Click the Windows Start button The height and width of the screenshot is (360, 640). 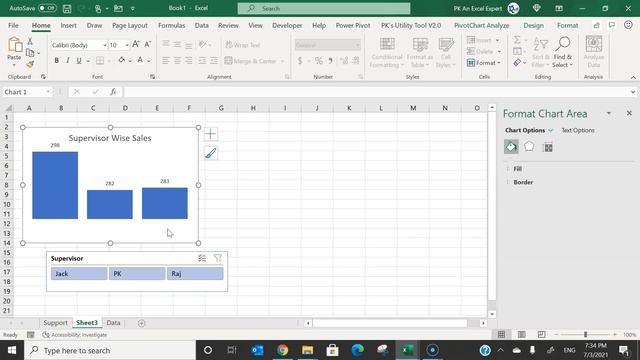tap(12, 350)
